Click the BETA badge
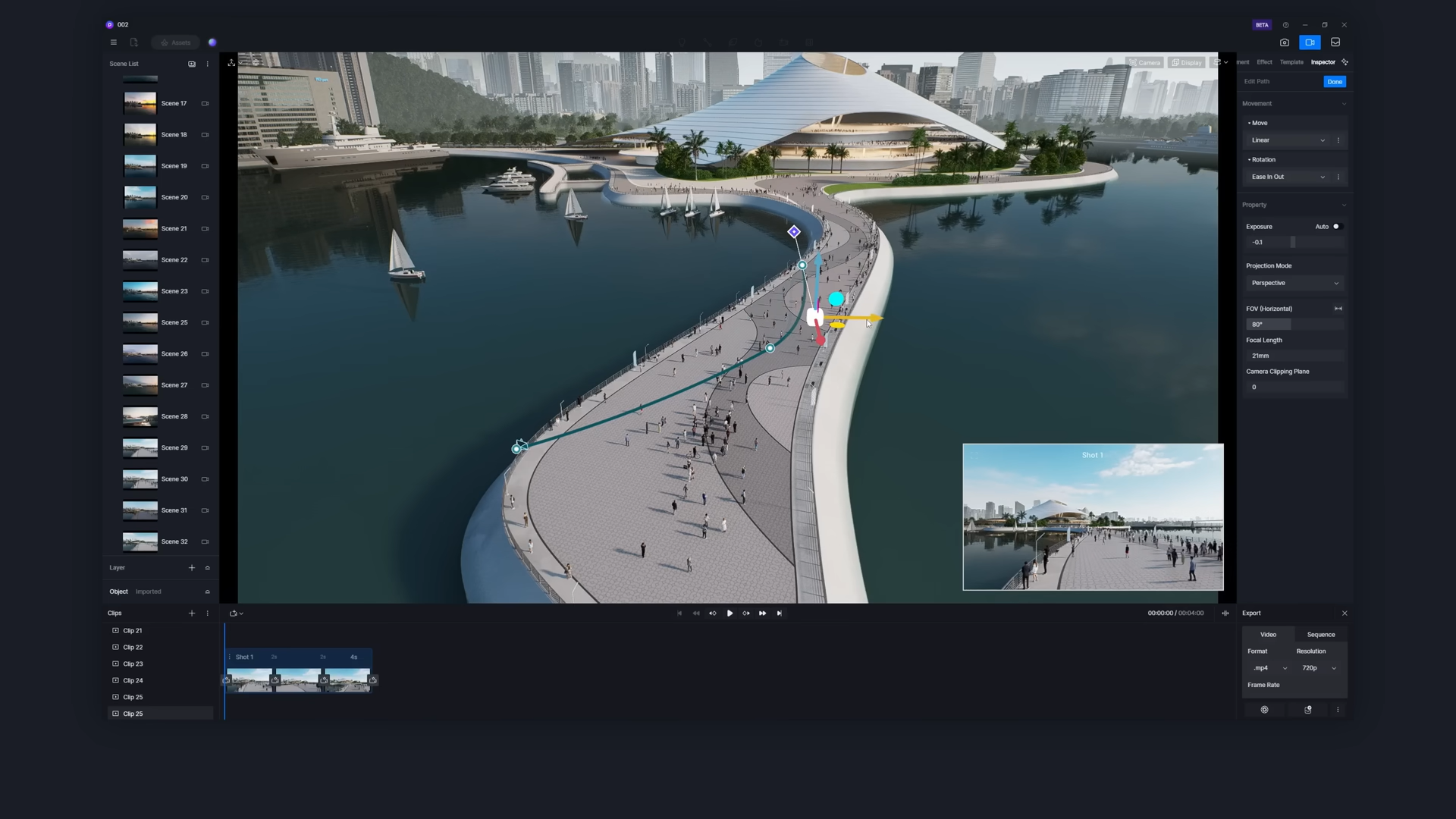 tap(1262, 25)
